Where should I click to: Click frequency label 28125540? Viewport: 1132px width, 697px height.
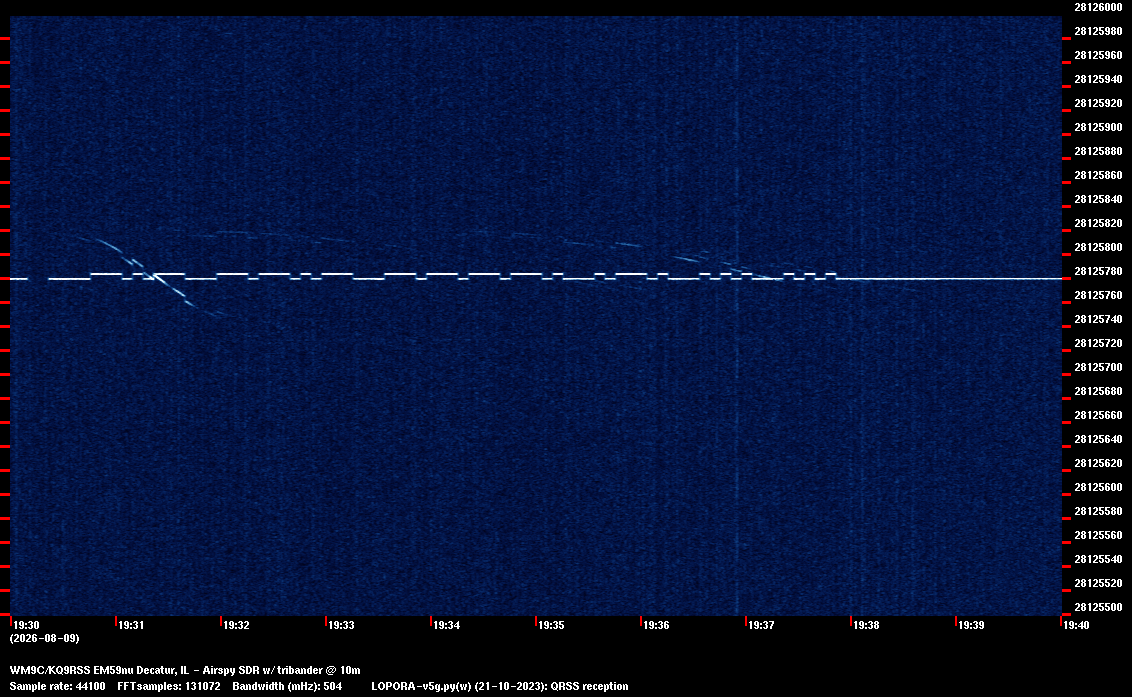1098,559
